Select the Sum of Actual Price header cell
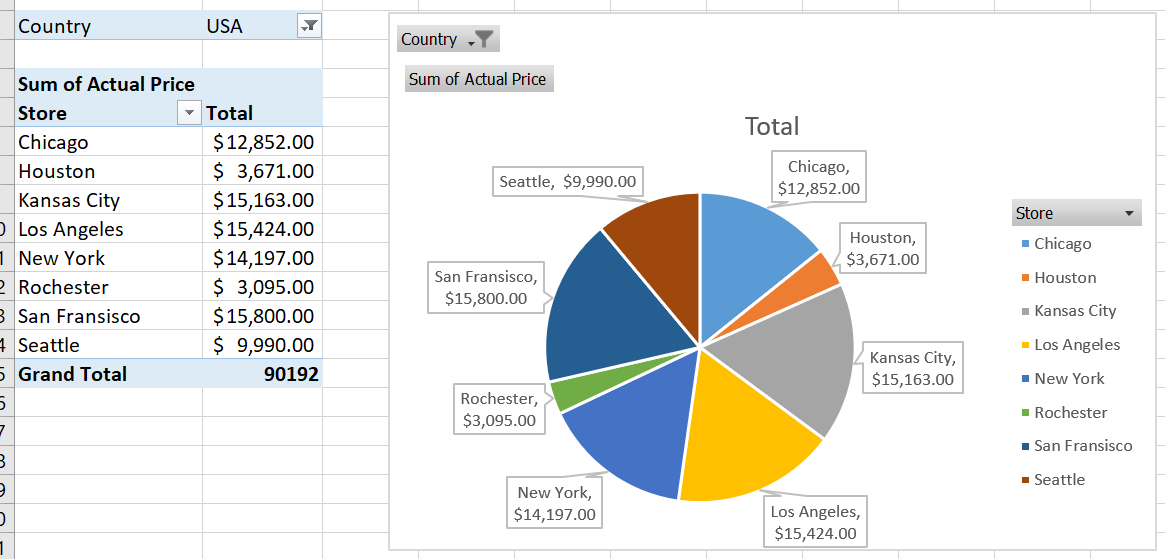The height and width of the screenshot is (559, 1165). pyautogui.click(x=108, y=84)
